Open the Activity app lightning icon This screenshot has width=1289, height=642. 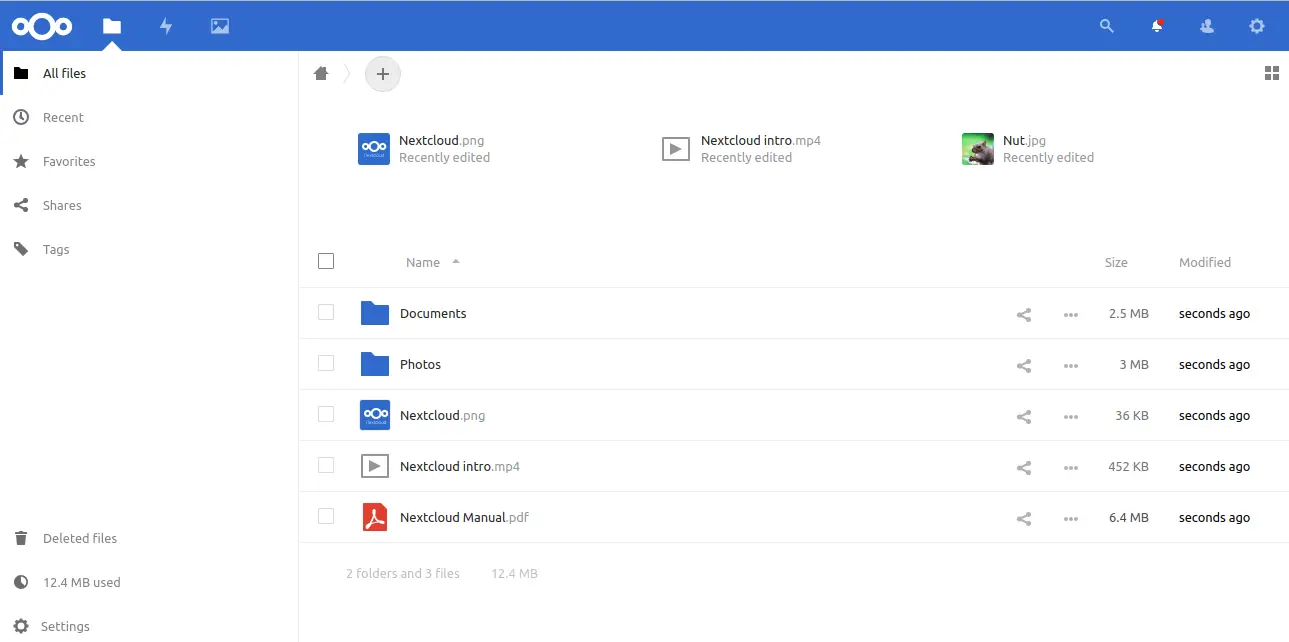point(166,27)
